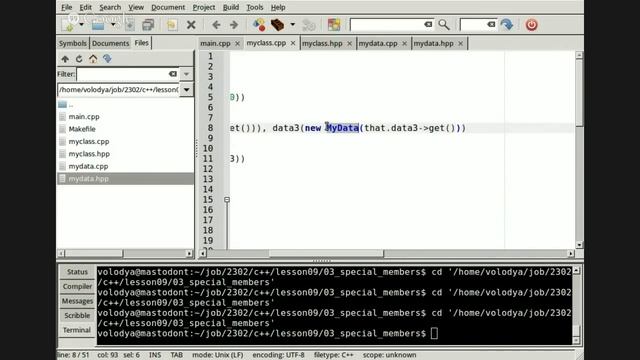Save the current file with the Save icon
Image resolution: width=640 pixels, height=360 pixels.
coord(130,25)
